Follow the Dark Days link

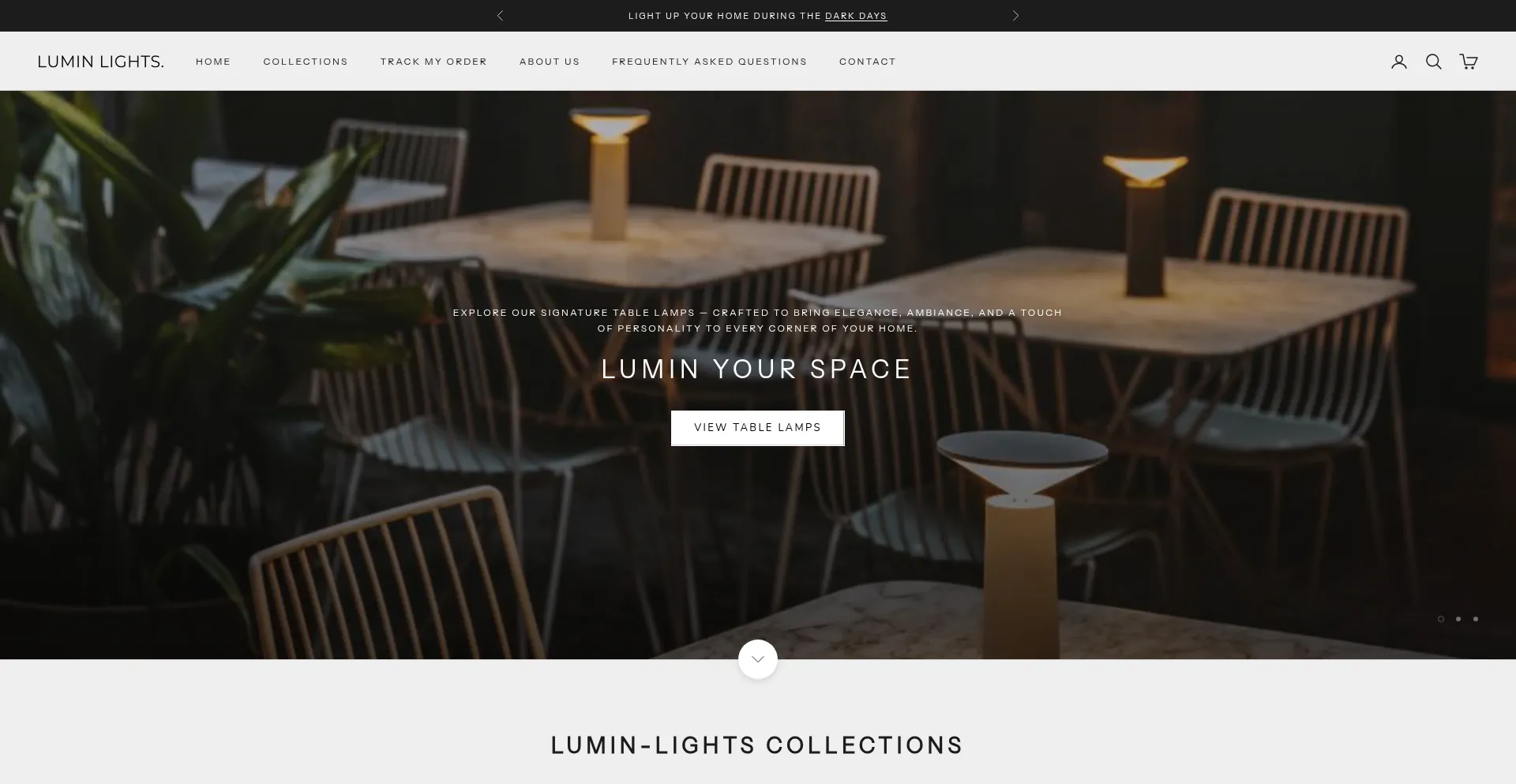pos(856,16)
